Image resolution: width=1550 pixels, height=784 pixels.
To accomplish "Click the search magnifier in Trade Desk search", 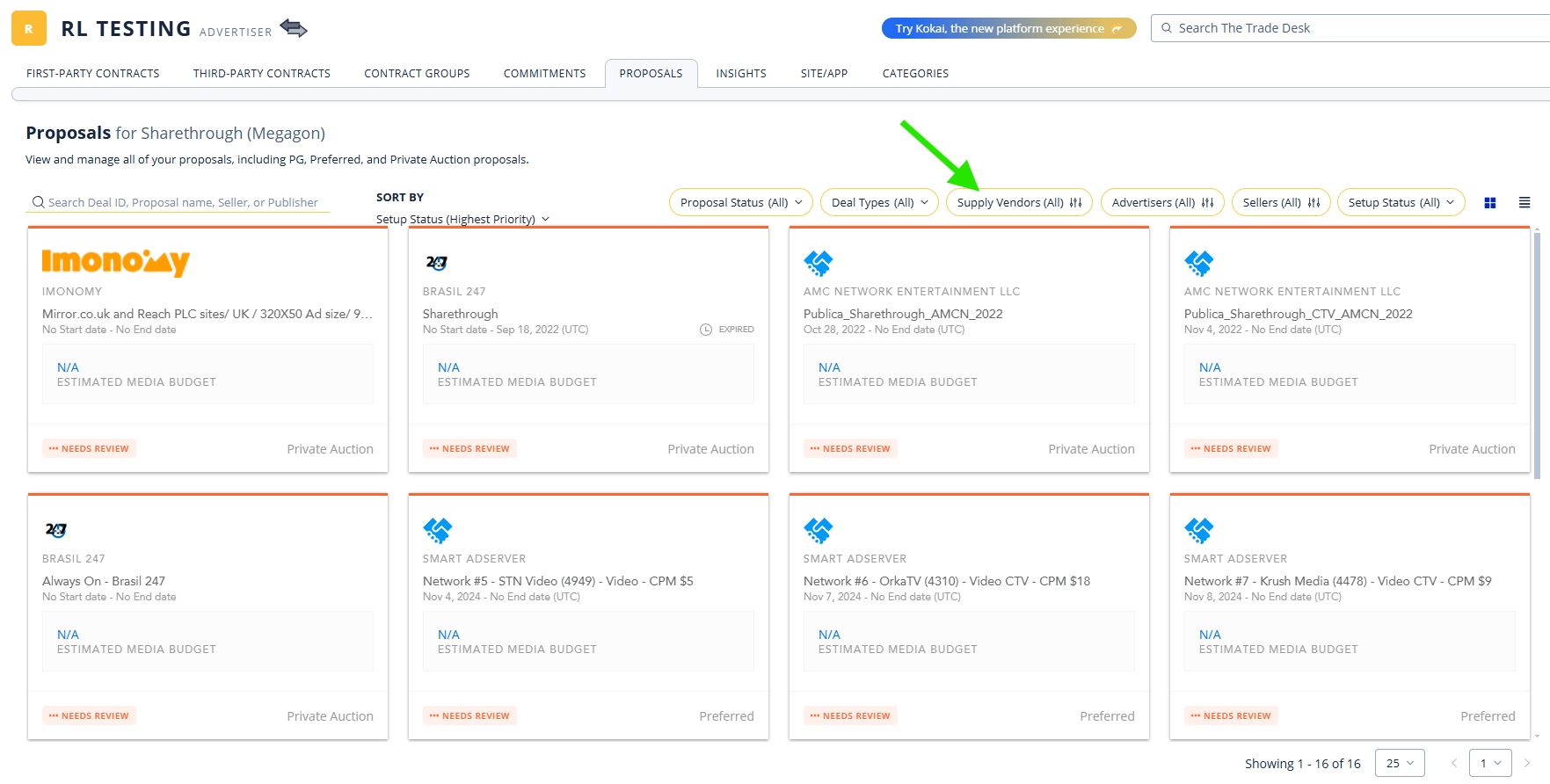I will click(x=1167, y=28).
